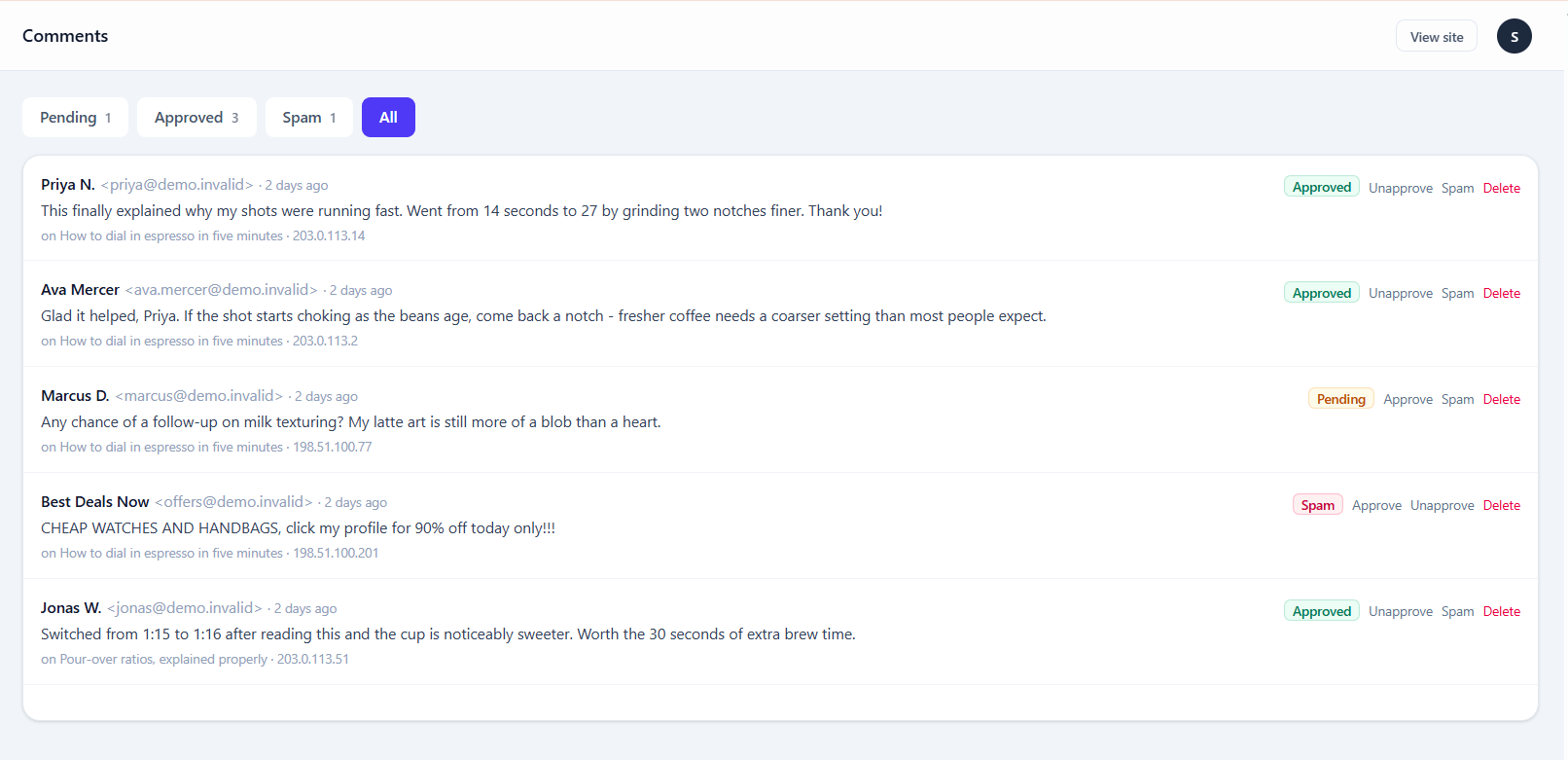Delete Jonas W.'s comment
Image resolution: width=1568 pixels, height=760 pixels.
(x=1501, y=611)
